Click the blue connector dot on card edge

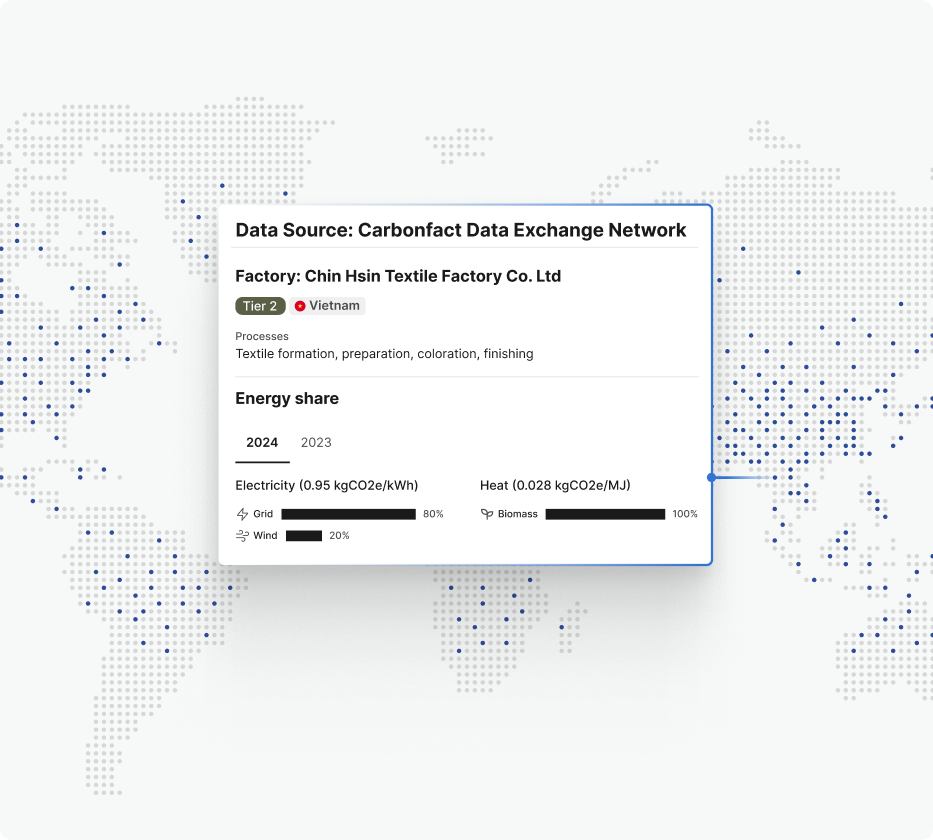tap(712, 478)
